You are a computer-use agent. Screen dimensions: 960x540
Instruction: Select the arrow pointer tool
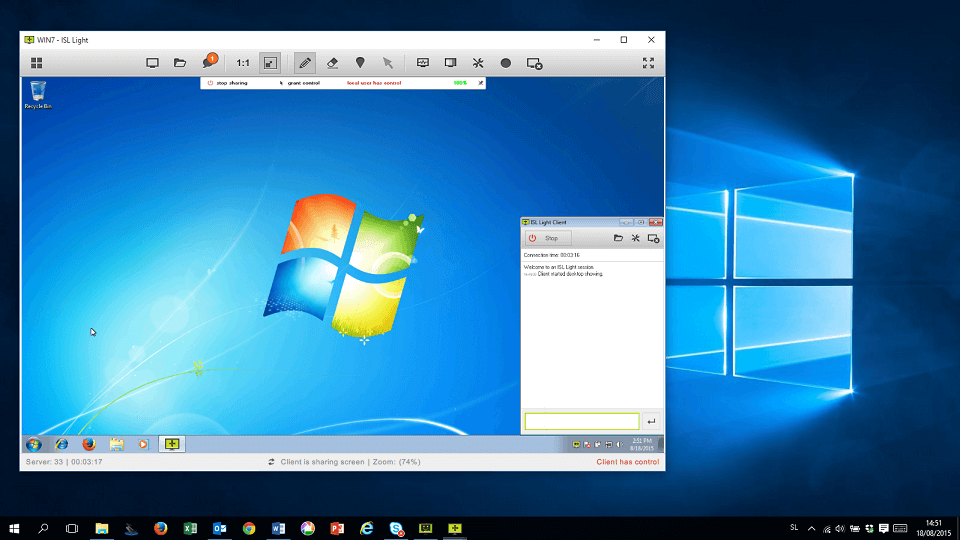pos(387,62)
